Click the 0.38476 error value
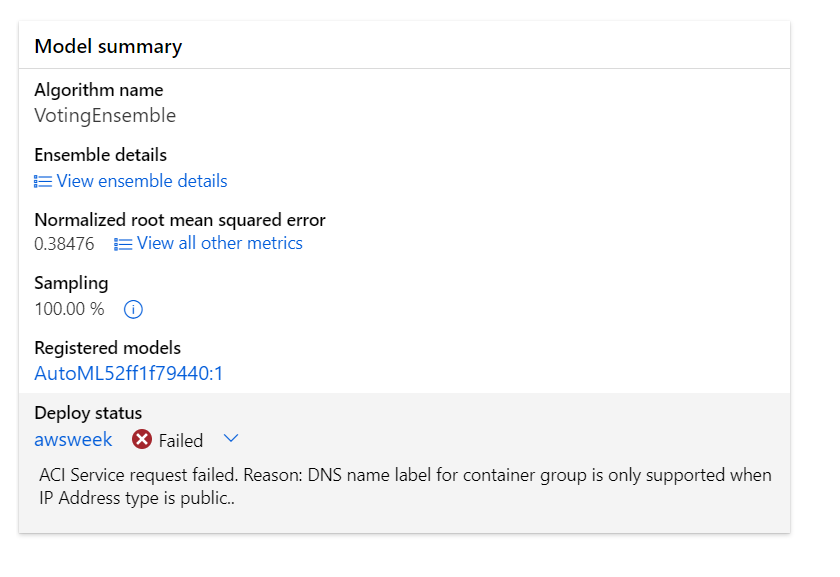This screenshot has width=840, height=577. [64, 244]
